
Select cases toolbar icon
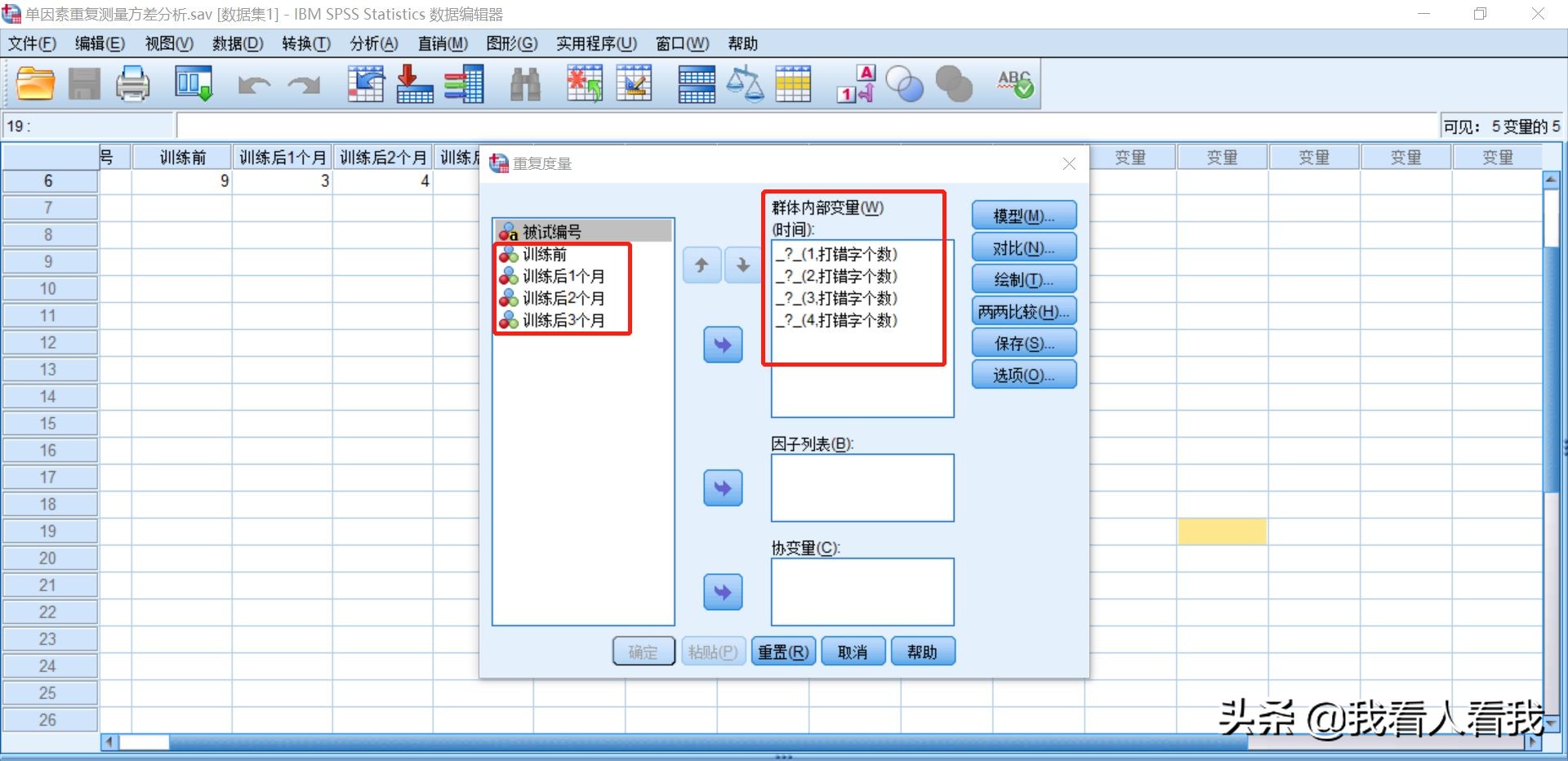click(x=793, y=84)
